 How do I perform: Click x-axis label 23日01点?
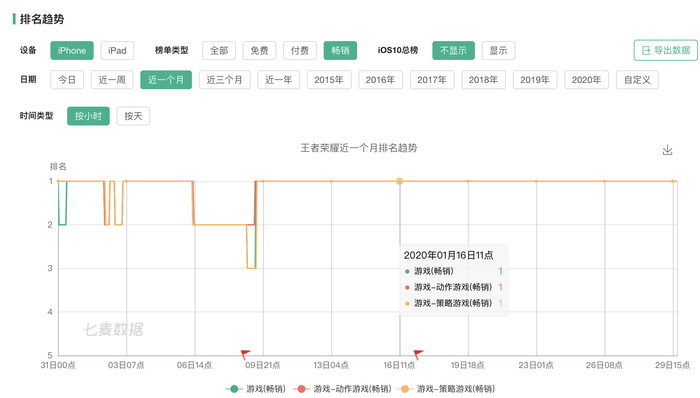click(x=536, y=365)
